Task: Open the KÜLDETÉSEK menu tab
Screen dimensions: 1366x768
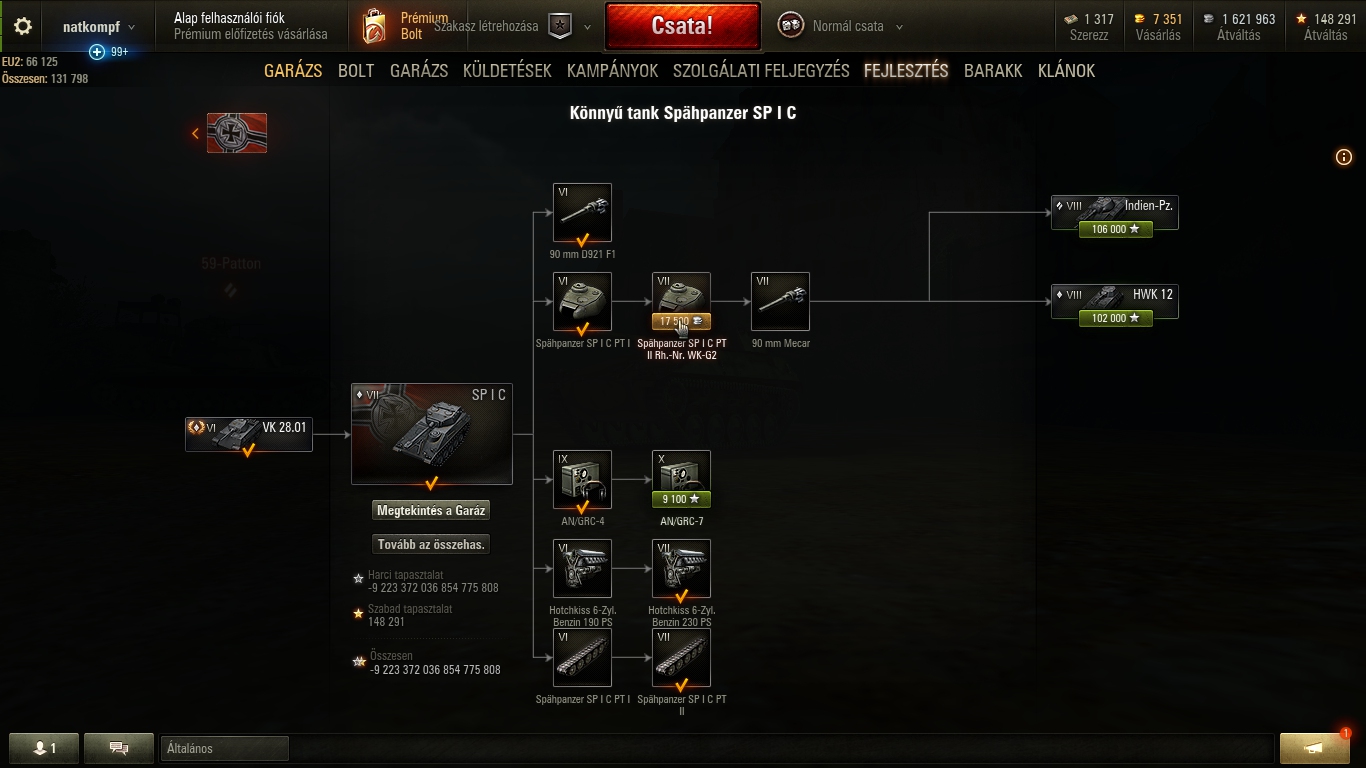Action: [507, 71]
